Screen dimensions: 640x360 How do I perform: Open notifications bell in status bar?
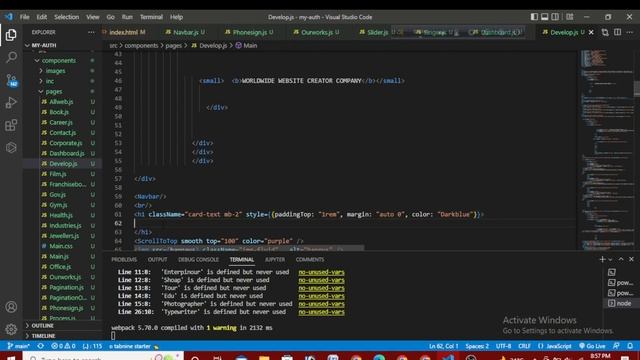click(x=630, y=346)
